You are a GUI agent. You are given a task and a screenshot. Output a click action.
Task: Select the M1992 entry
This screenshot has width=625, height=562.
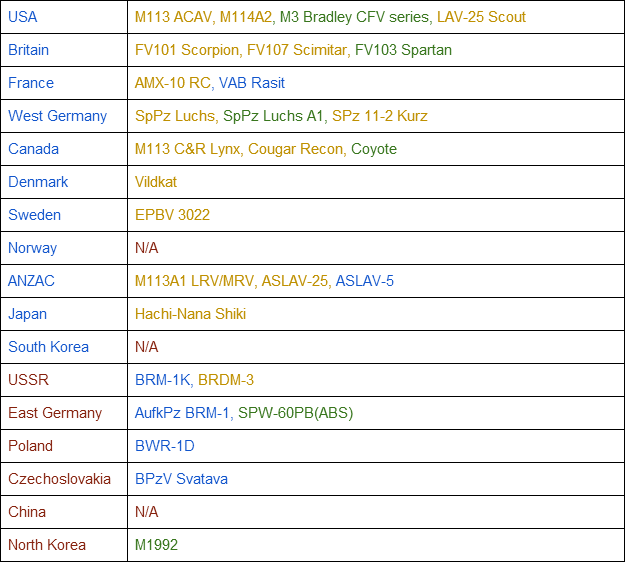[156, 545]
